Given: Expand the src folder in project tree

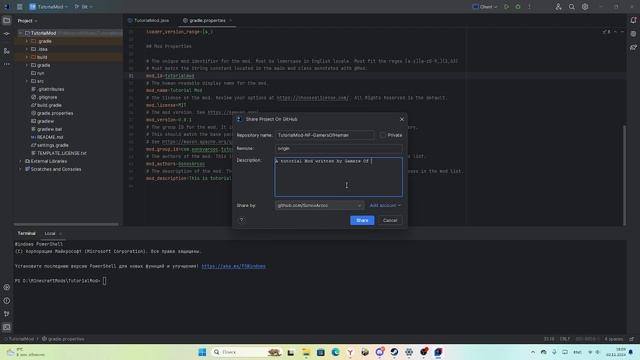Looking at the screenshot, I should pyautogui.click(x=27, y=81).
